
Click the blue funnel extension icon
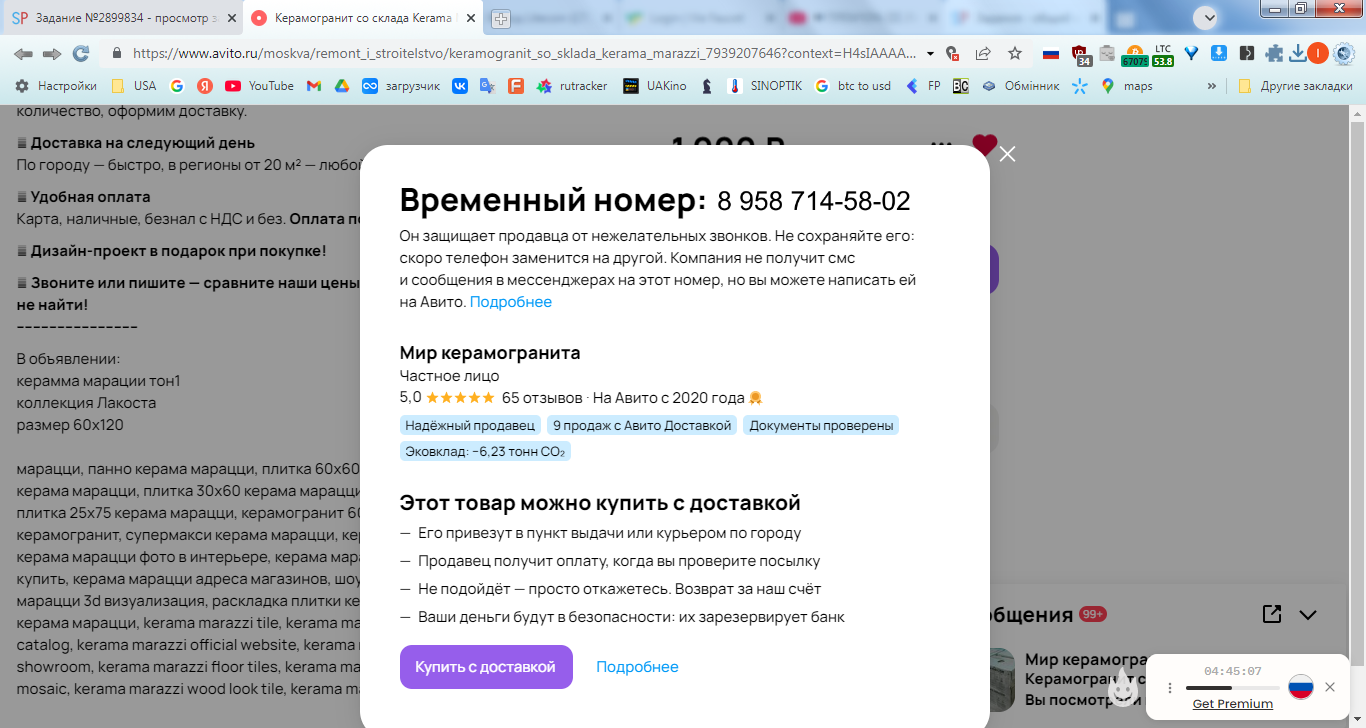(1191, 53)
